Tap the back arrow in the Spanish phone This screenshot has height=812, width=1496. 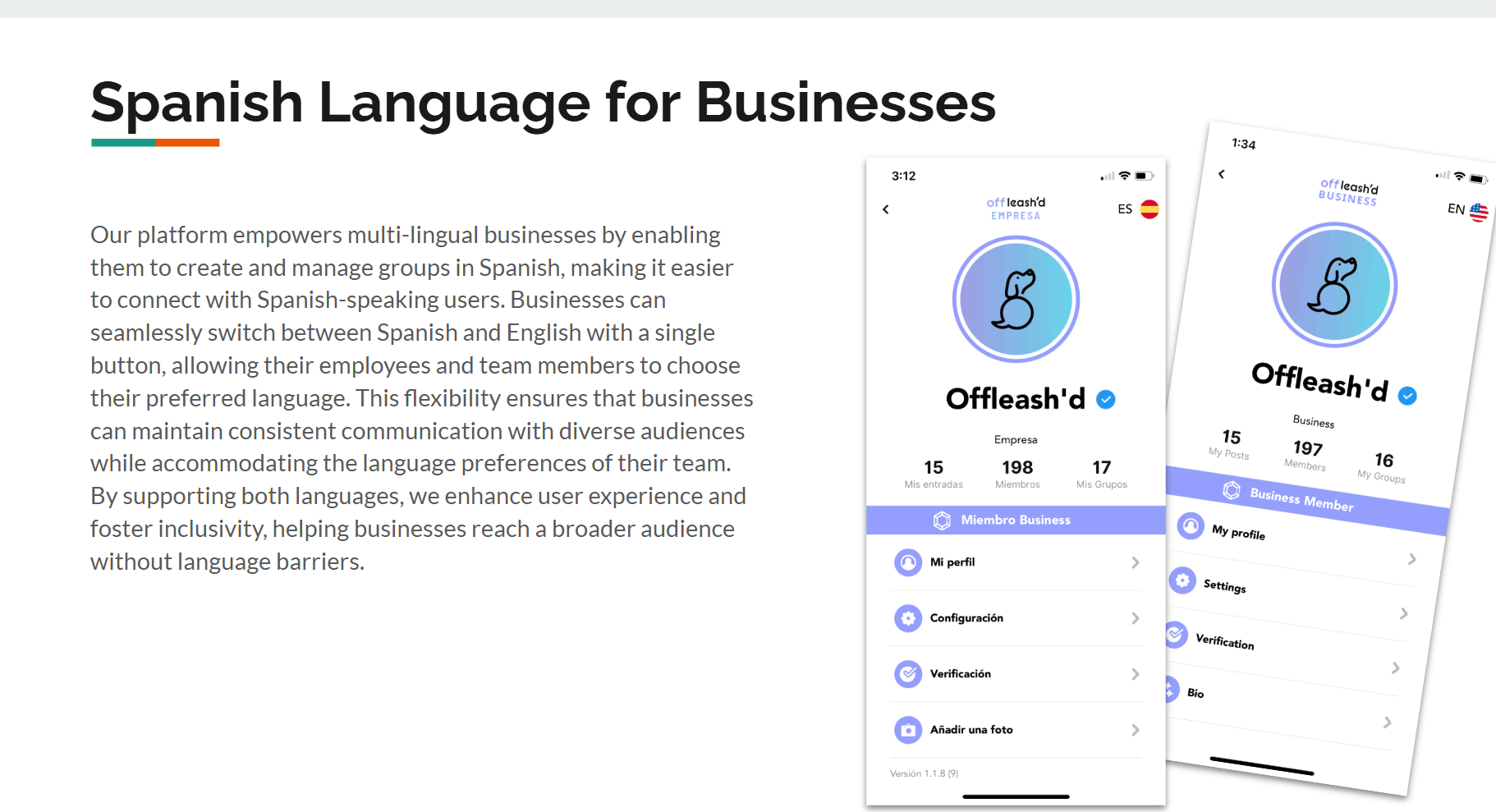[x=885, y=209]
